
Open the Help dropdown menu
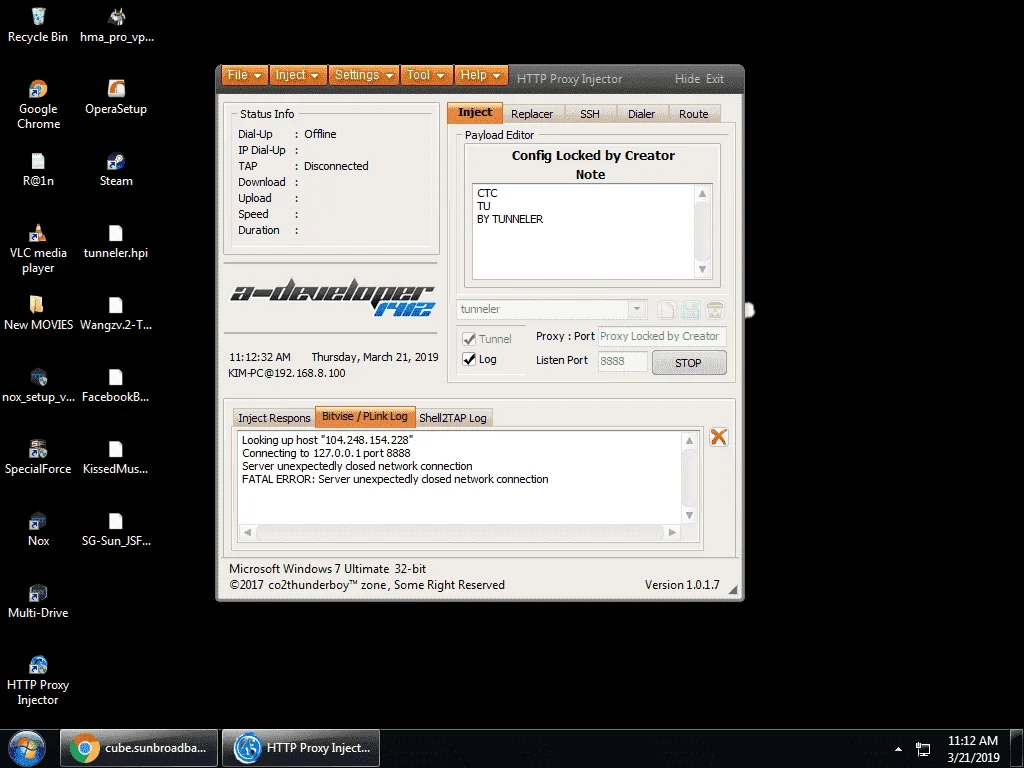pyautogui.click(x=481, y=75)
